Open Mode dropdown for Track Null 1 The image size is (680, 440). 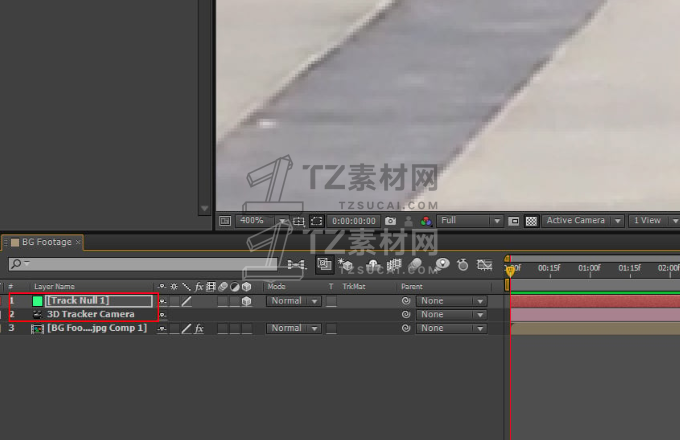click(294, 301)
